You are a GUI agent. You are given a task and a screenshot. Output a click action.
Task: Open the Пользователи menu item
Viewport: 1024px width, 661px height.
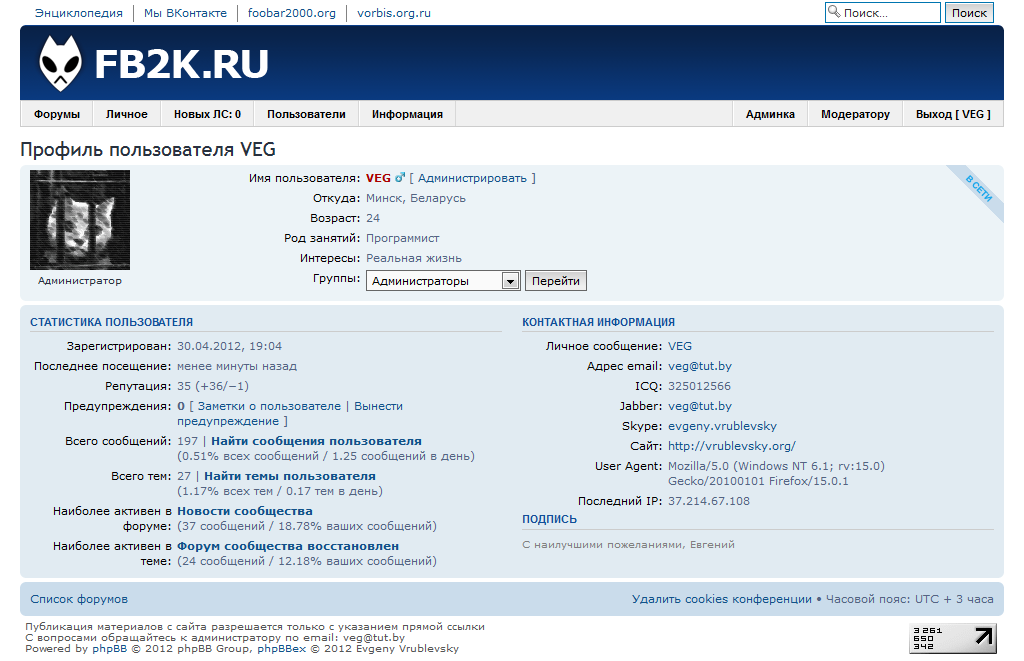306,114
